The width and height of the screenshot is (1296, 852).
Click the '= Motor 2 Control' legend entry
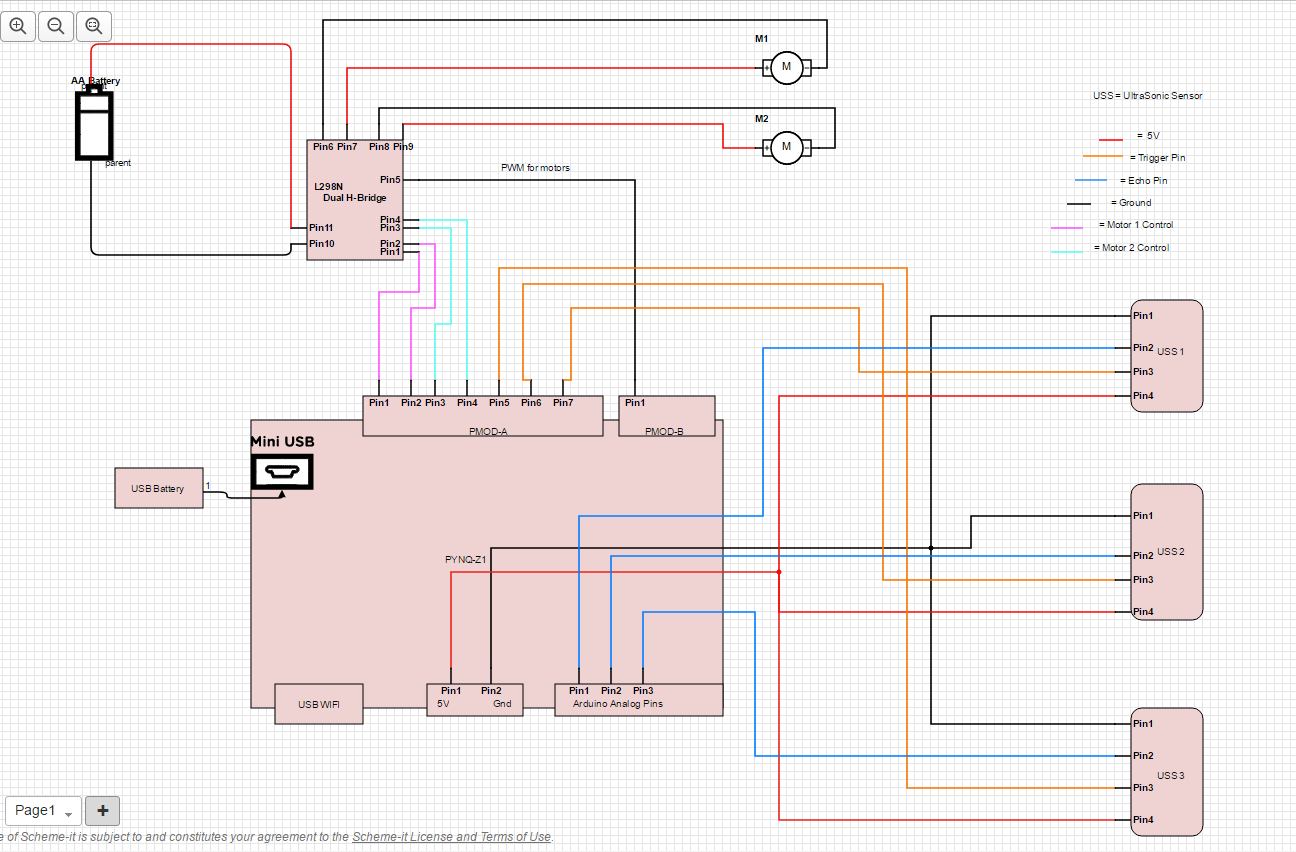[x=1130, y=248]
